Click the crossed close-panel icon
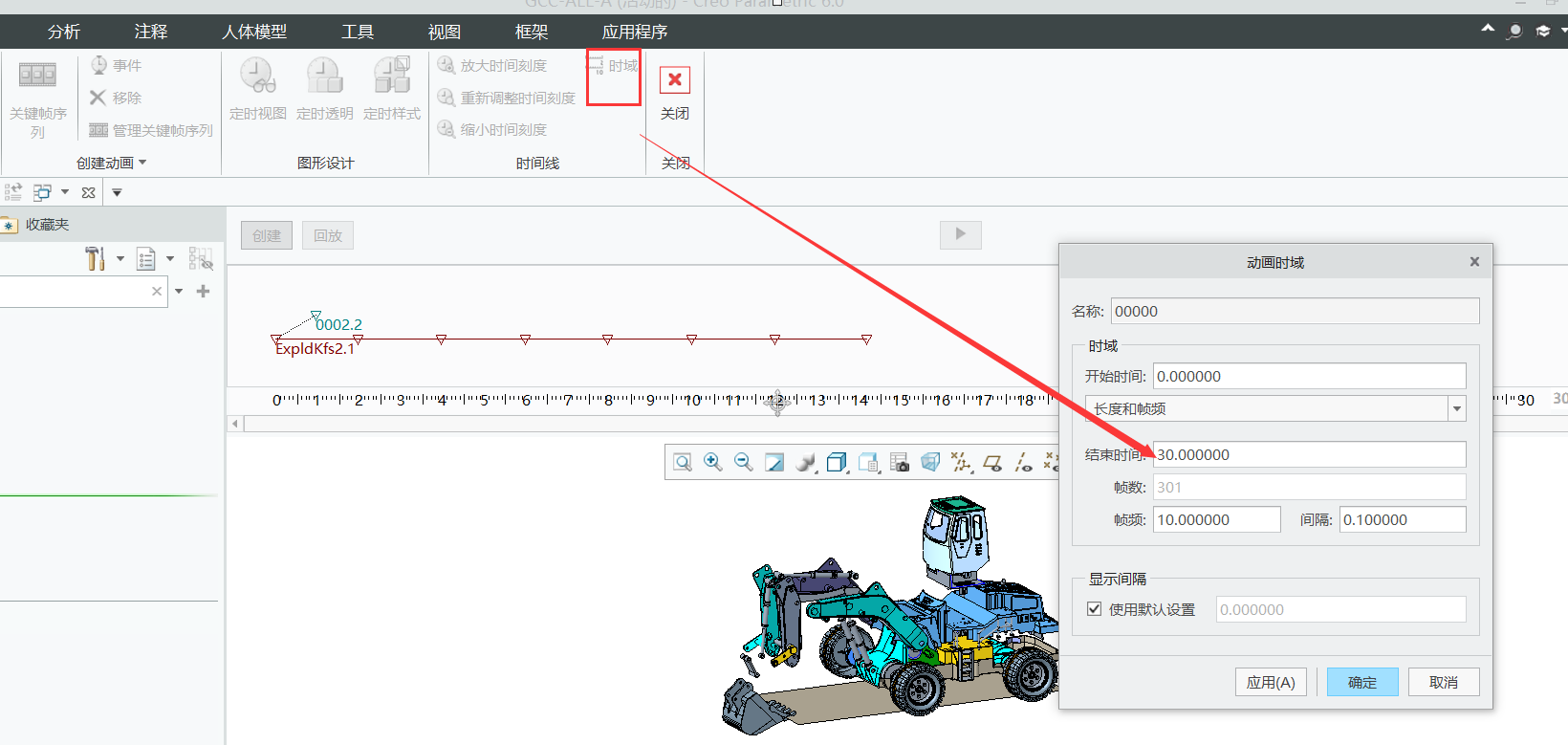The image size is (1568, 745). pyautogui.click(x=88, y=192)
